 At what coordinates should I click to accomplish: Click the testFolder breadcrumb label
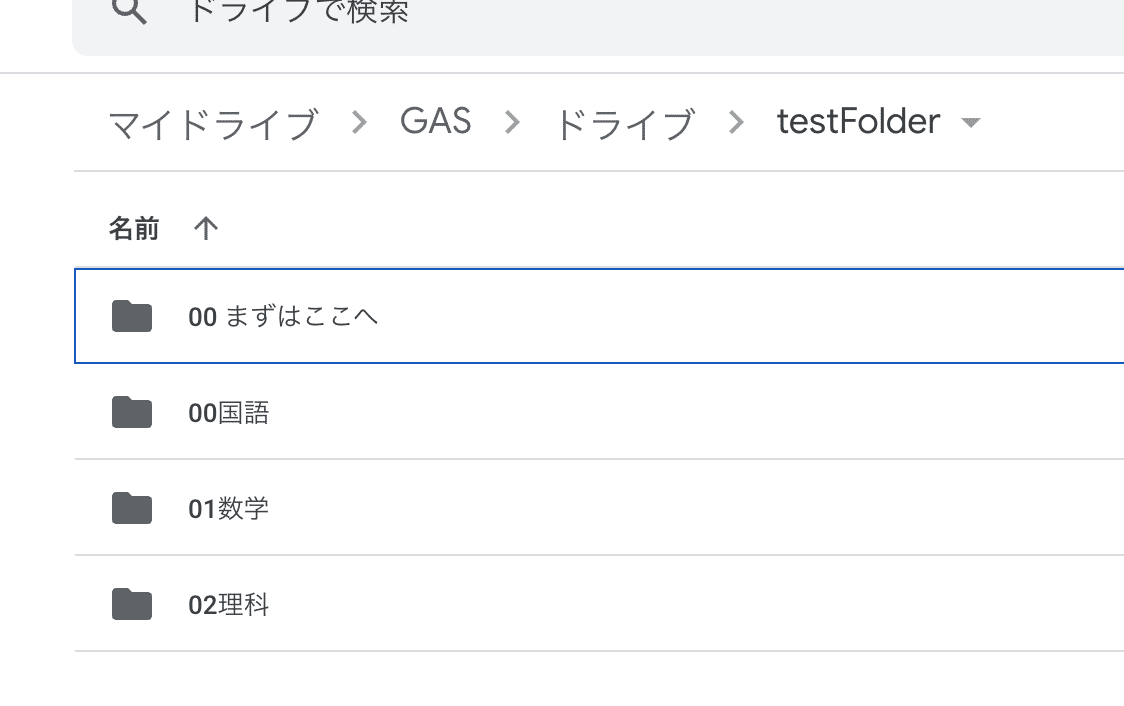coord(858,121)
